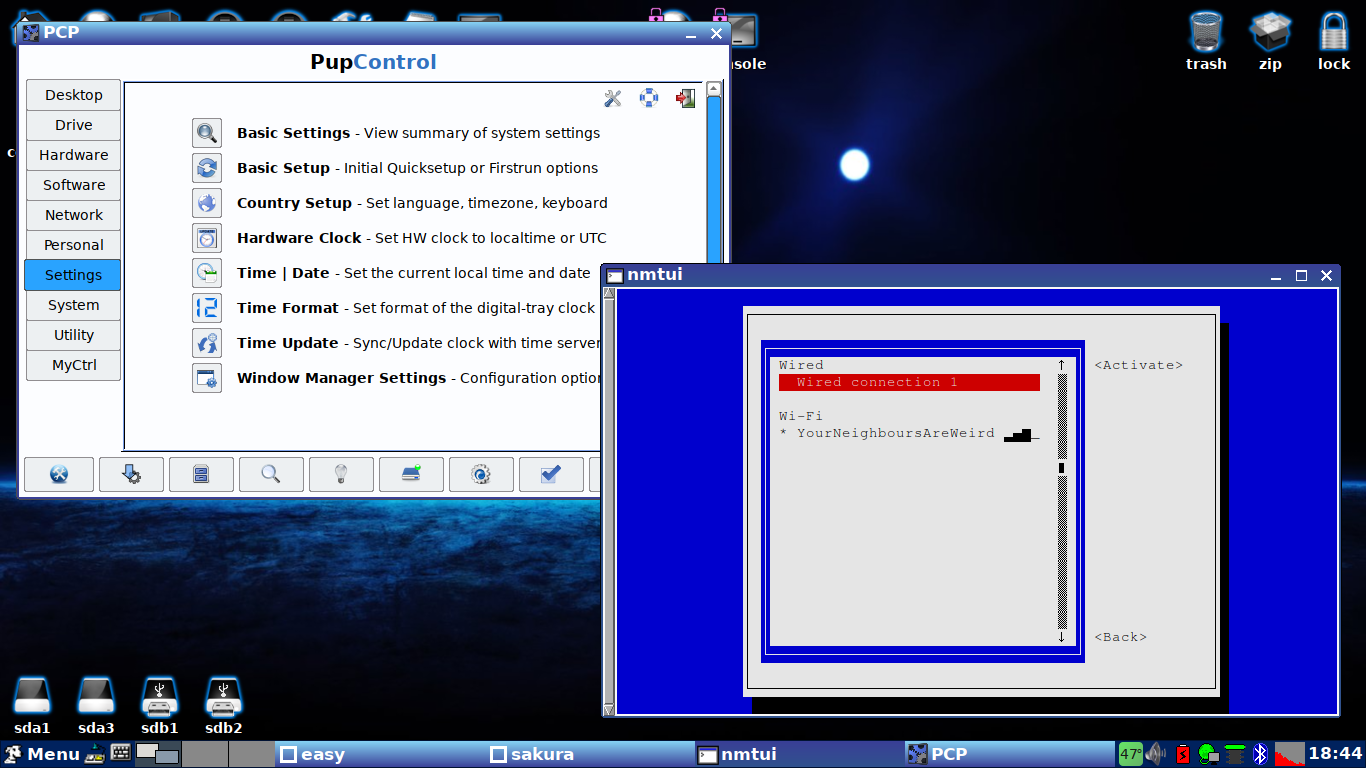Open the Menu button on the taskbar
Viewport: 1366px width, 768px height.
pyautogui.click(x=41, y=754)
